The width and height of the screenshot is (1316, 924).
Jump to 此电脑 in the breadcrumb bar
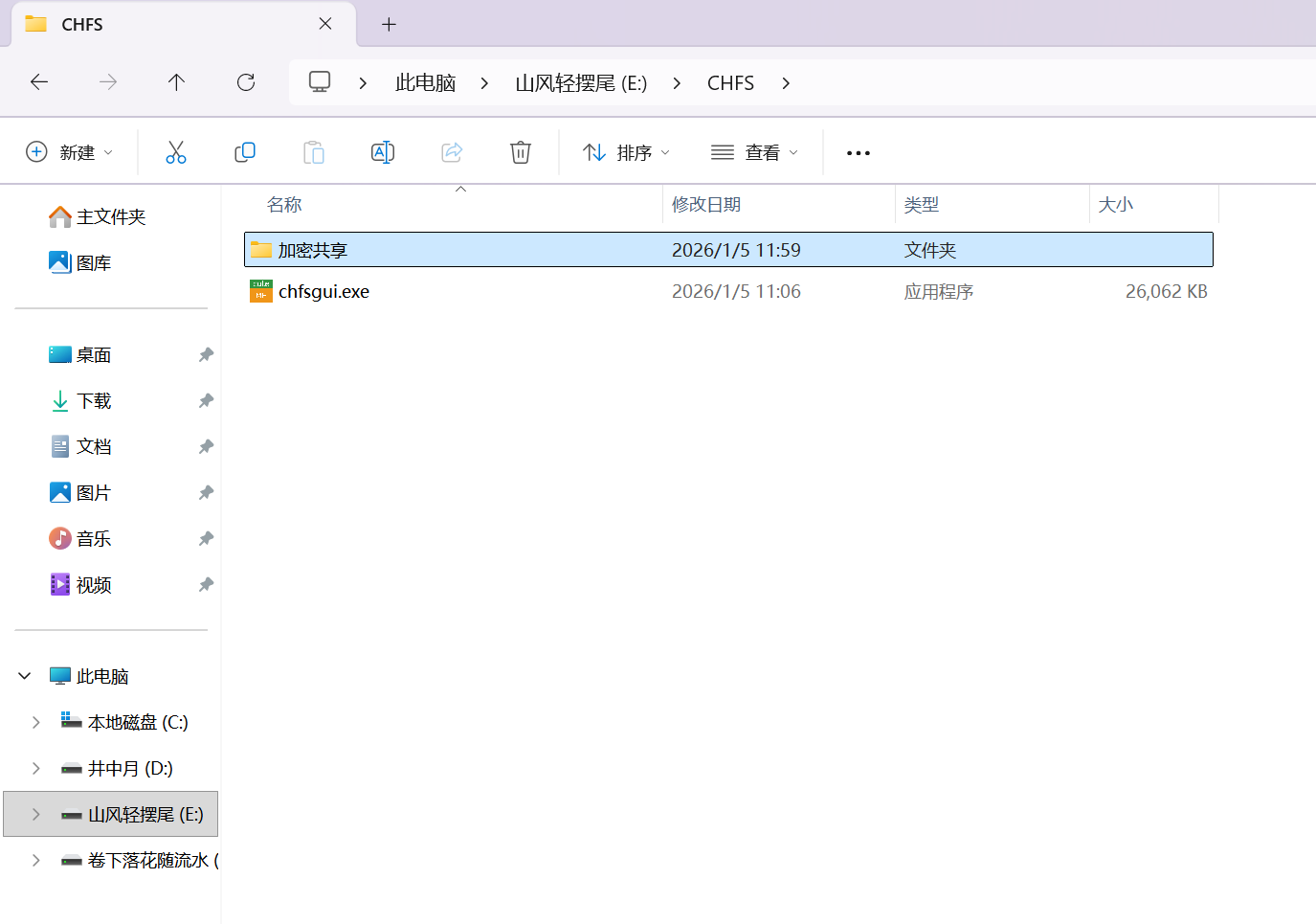coord(425,82)
